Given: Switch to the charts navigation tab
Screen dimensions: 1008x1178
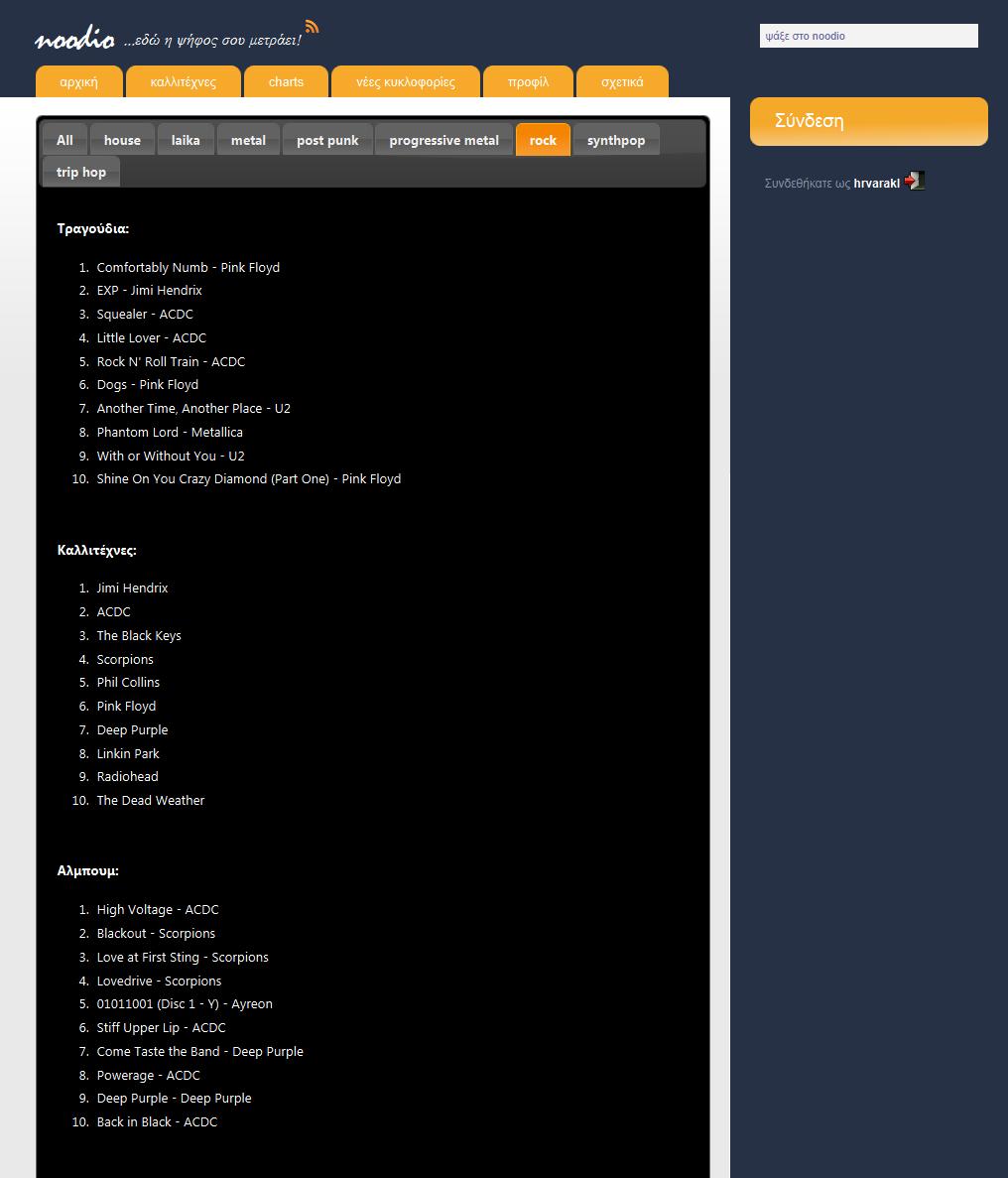Looking at the screenshot, I should coord(286,82).
